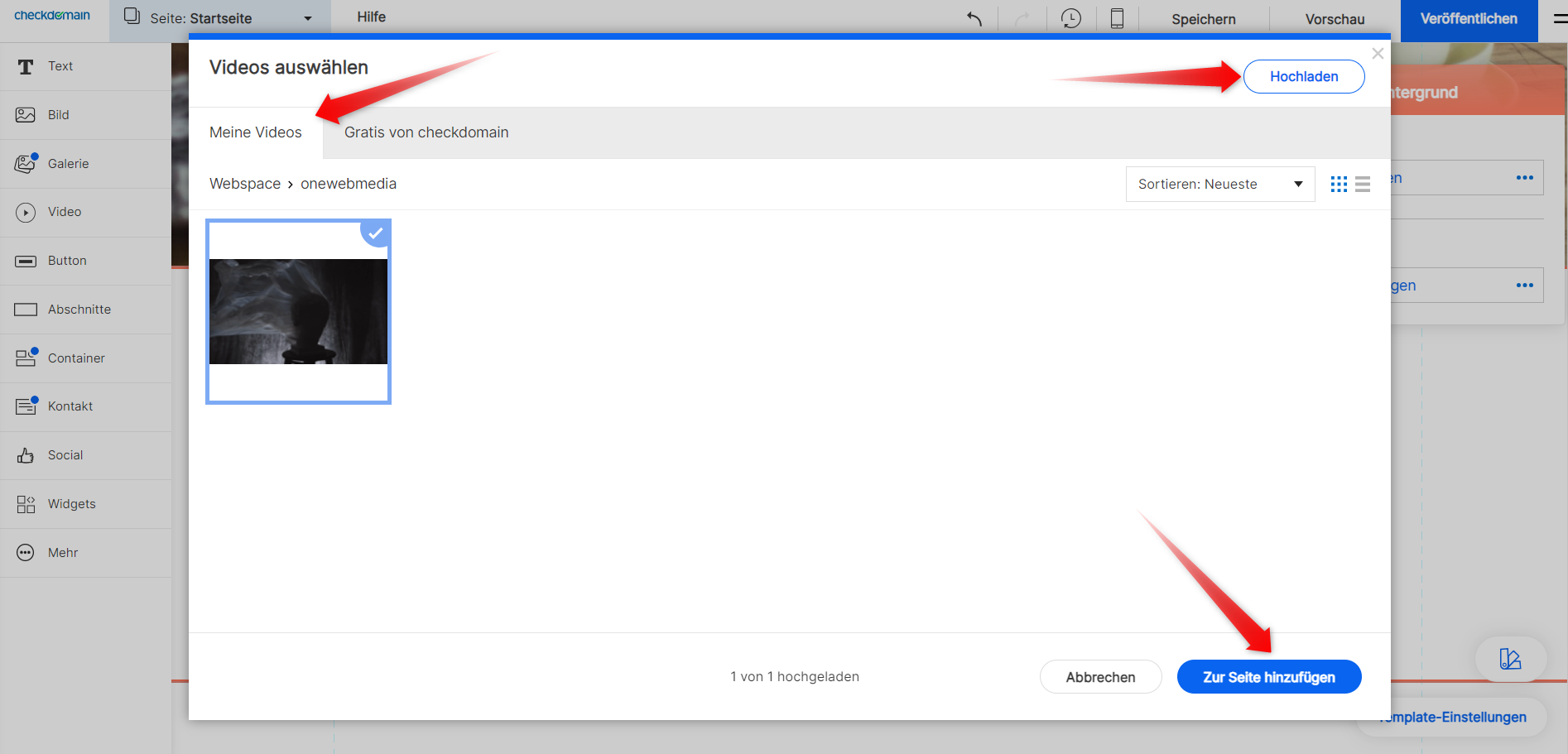Image resolution: width=1568 pixels, height=754 pixels.
Task: Uncheck the selected video checkmark
Action: [376, 233]
